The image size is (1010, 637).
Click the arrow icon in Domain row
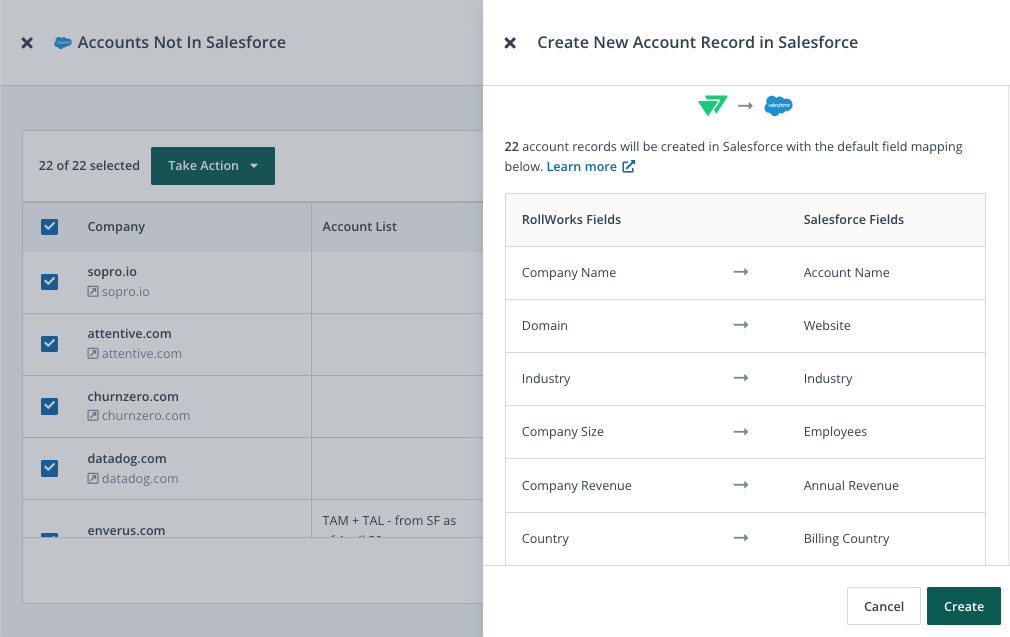(x=741, y=325)
